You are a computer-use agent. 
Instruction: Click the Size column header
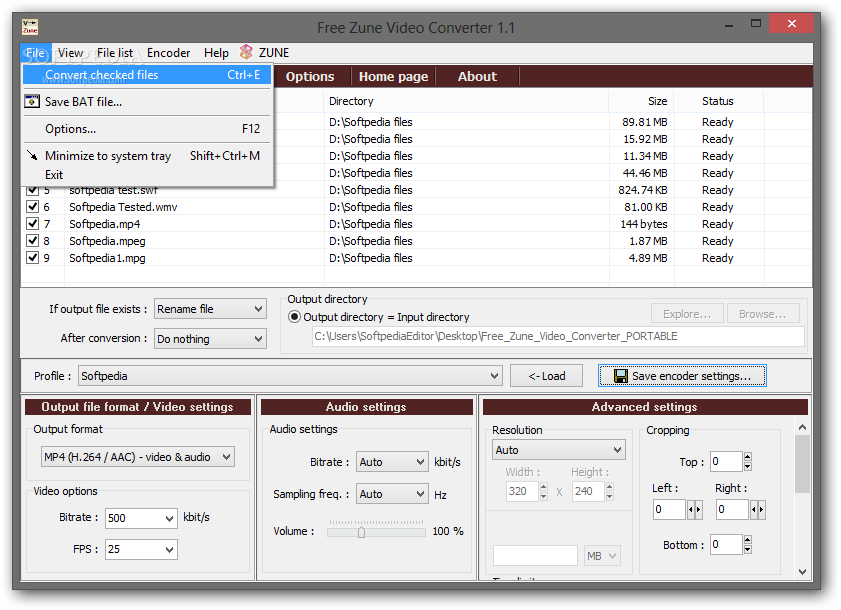coord(641,101)
